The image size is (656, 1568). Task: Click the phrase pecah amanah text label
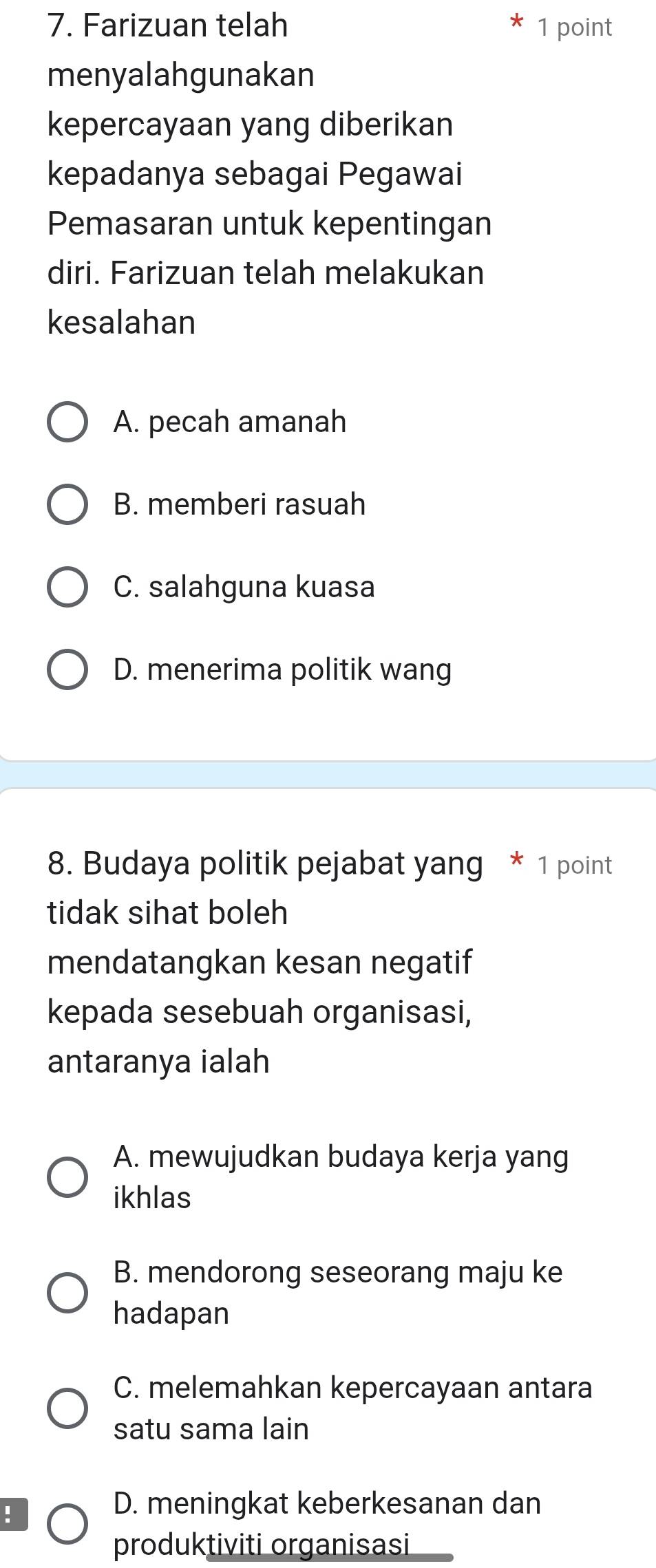coord(229,422)
